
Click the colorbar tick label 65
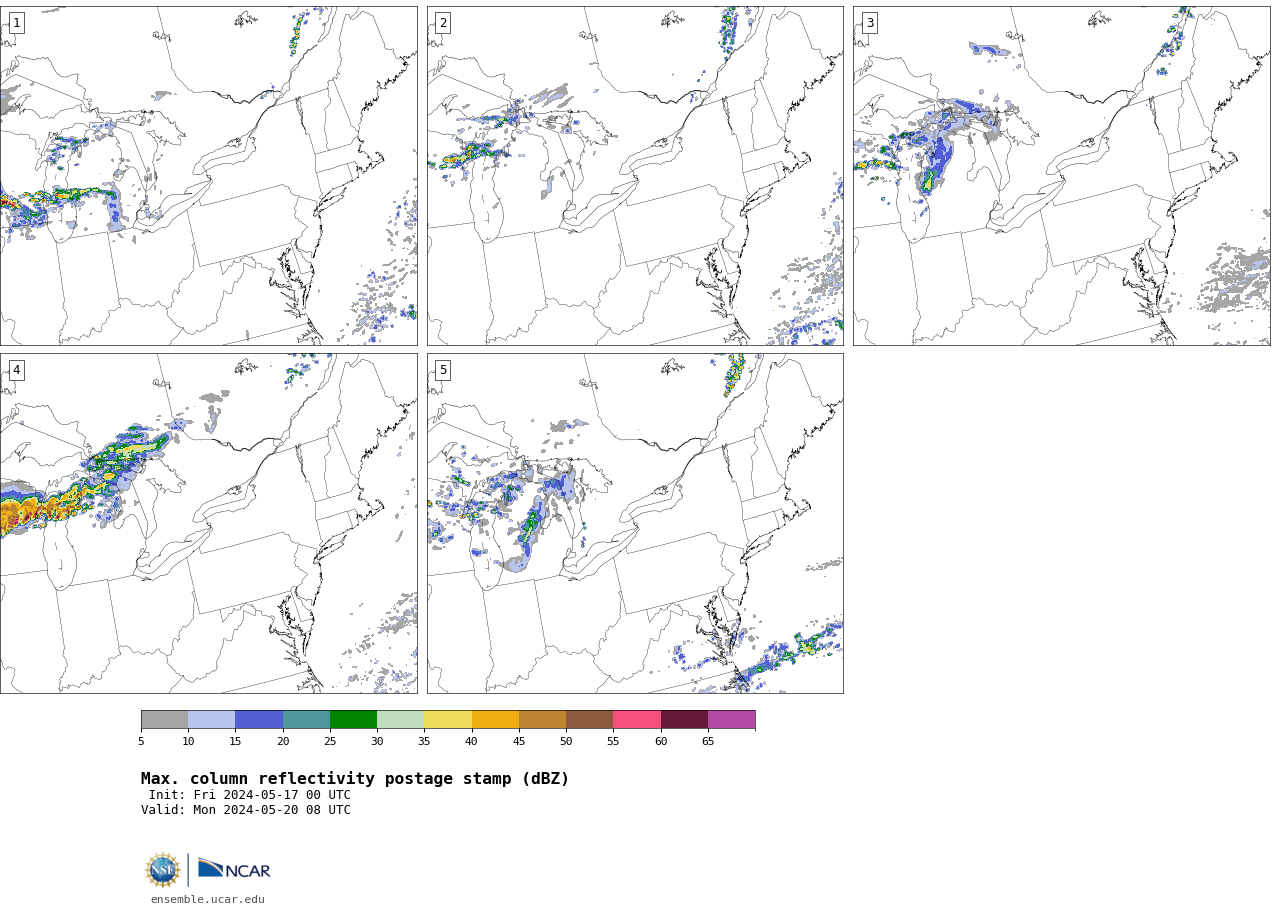(x=708, y=741)
